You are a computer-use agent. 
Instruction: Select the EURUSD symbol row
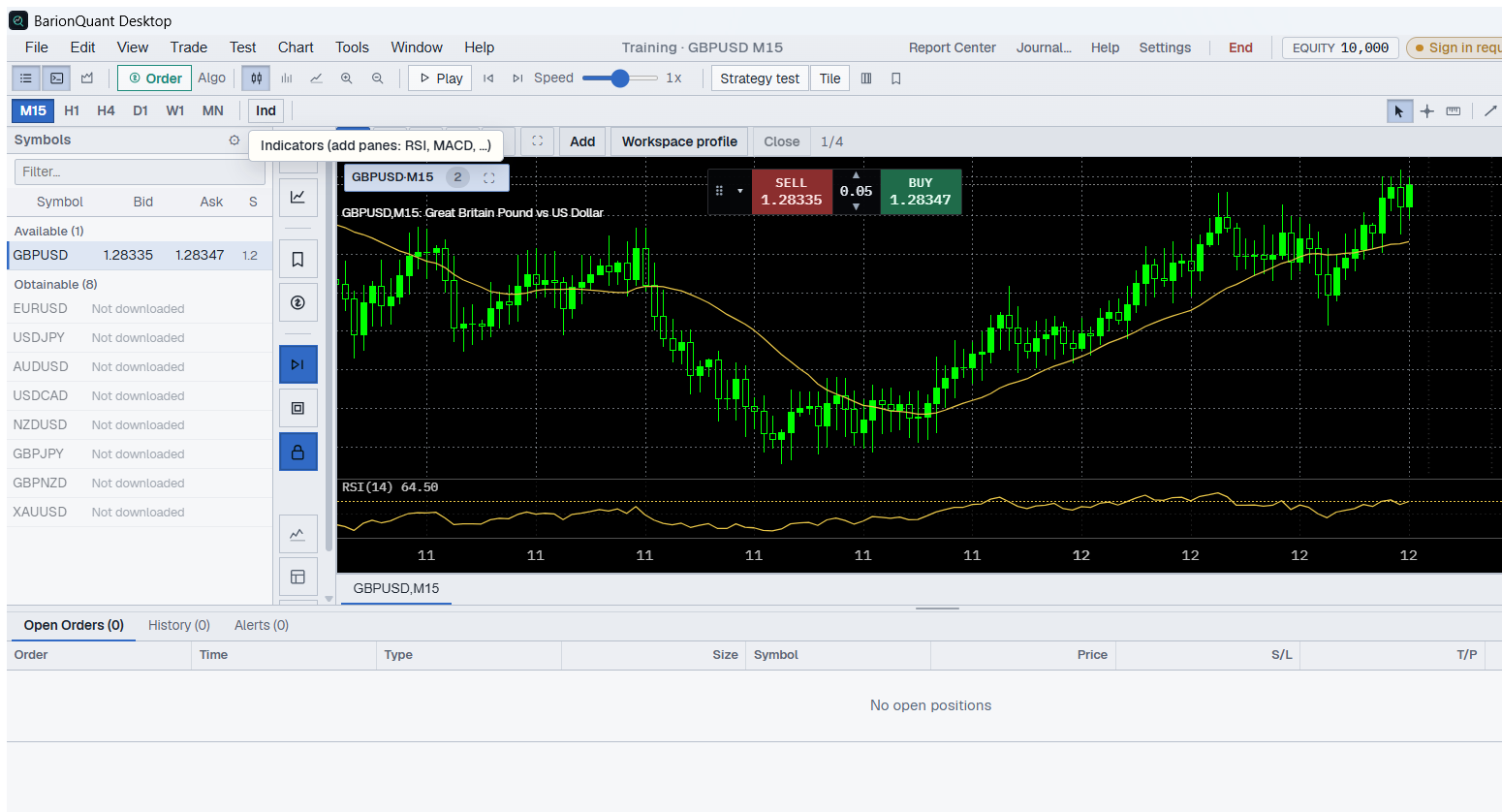(140, 308)
